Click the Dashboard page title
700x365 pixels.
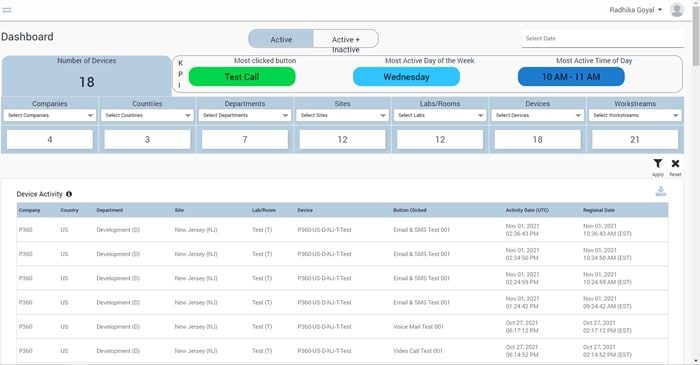[27, 37]
